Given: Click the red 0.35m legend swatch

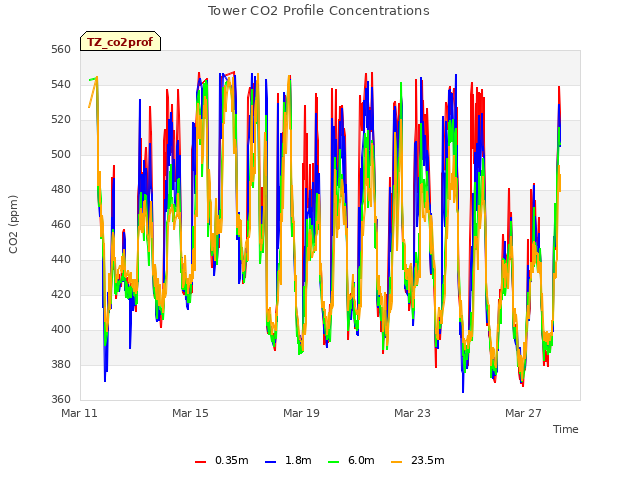Looking at the screenshot, I should (200, 462).
